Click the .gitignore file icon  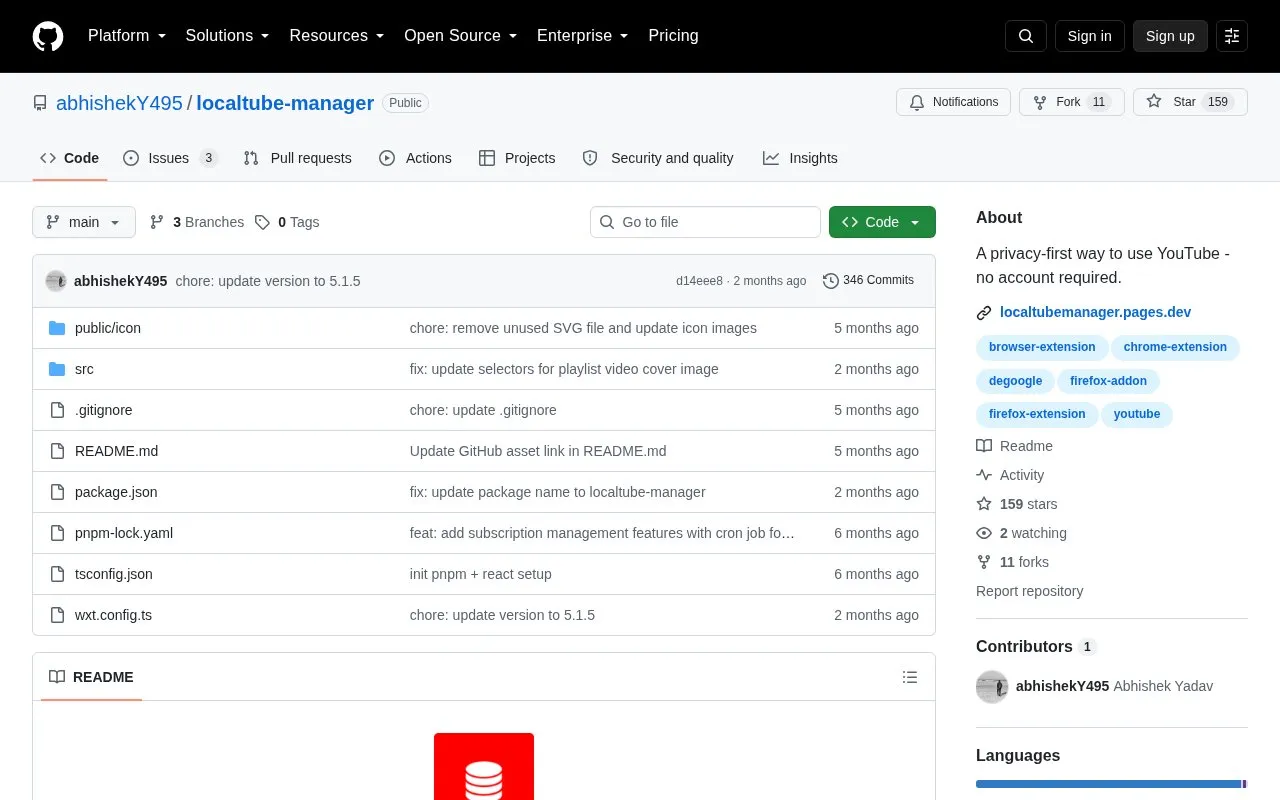click(x=57, y=410)
